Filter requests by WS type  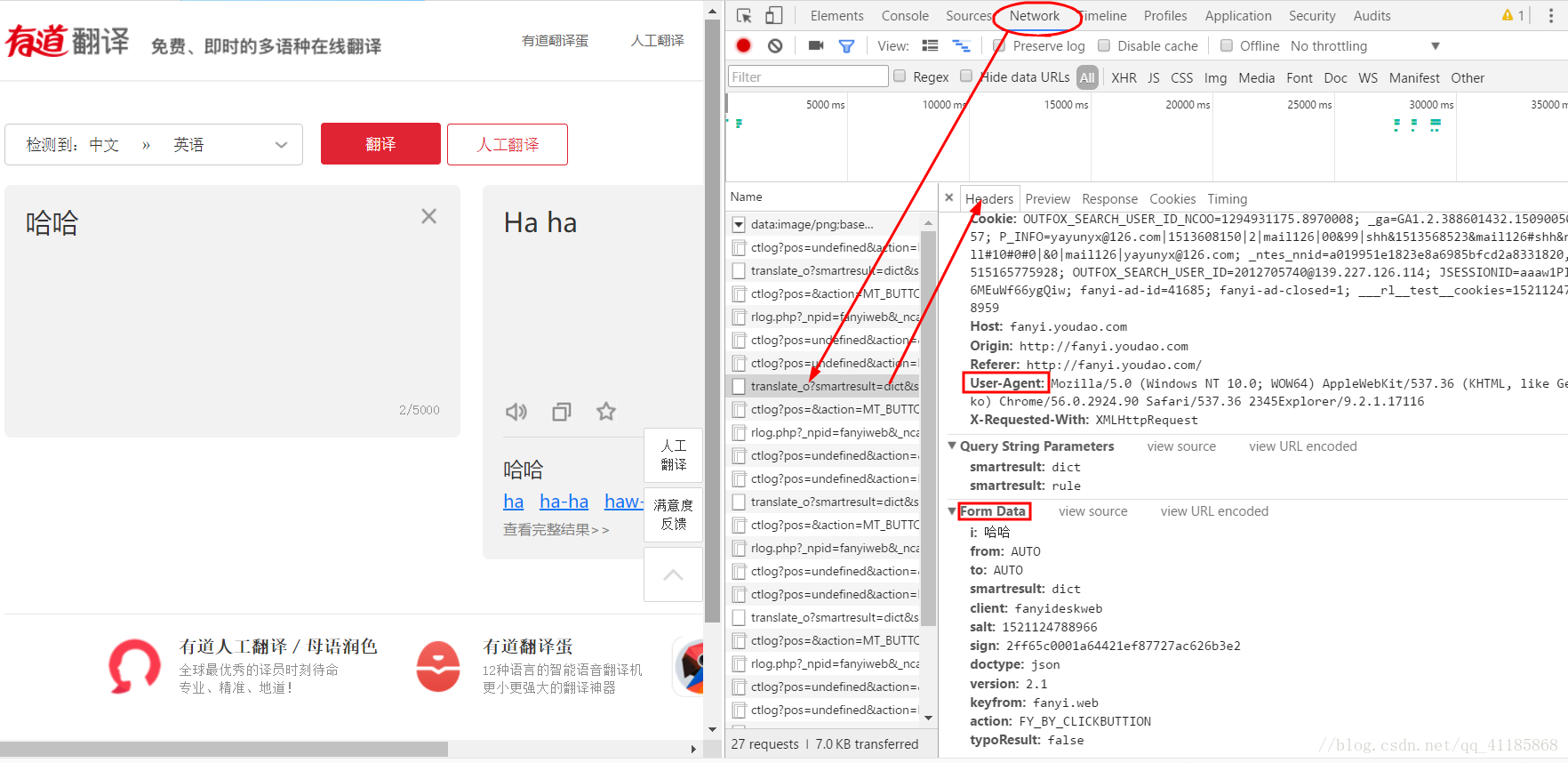pos(1368,77)
